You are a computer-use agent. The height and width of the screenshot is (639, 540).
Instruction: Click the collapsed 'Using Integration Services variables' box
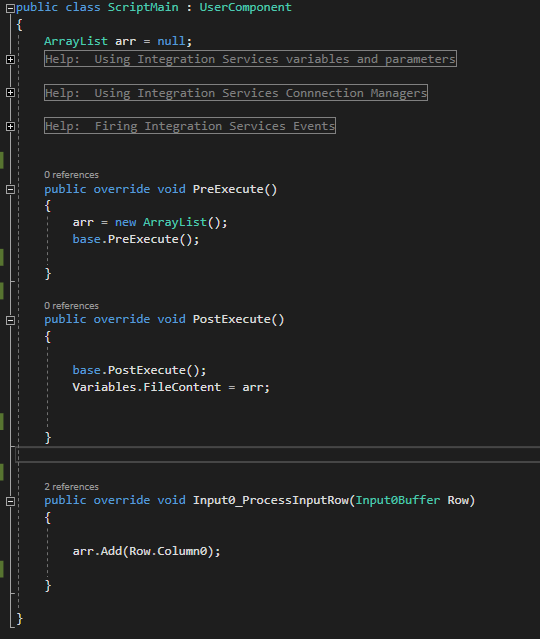click(250, 59)
